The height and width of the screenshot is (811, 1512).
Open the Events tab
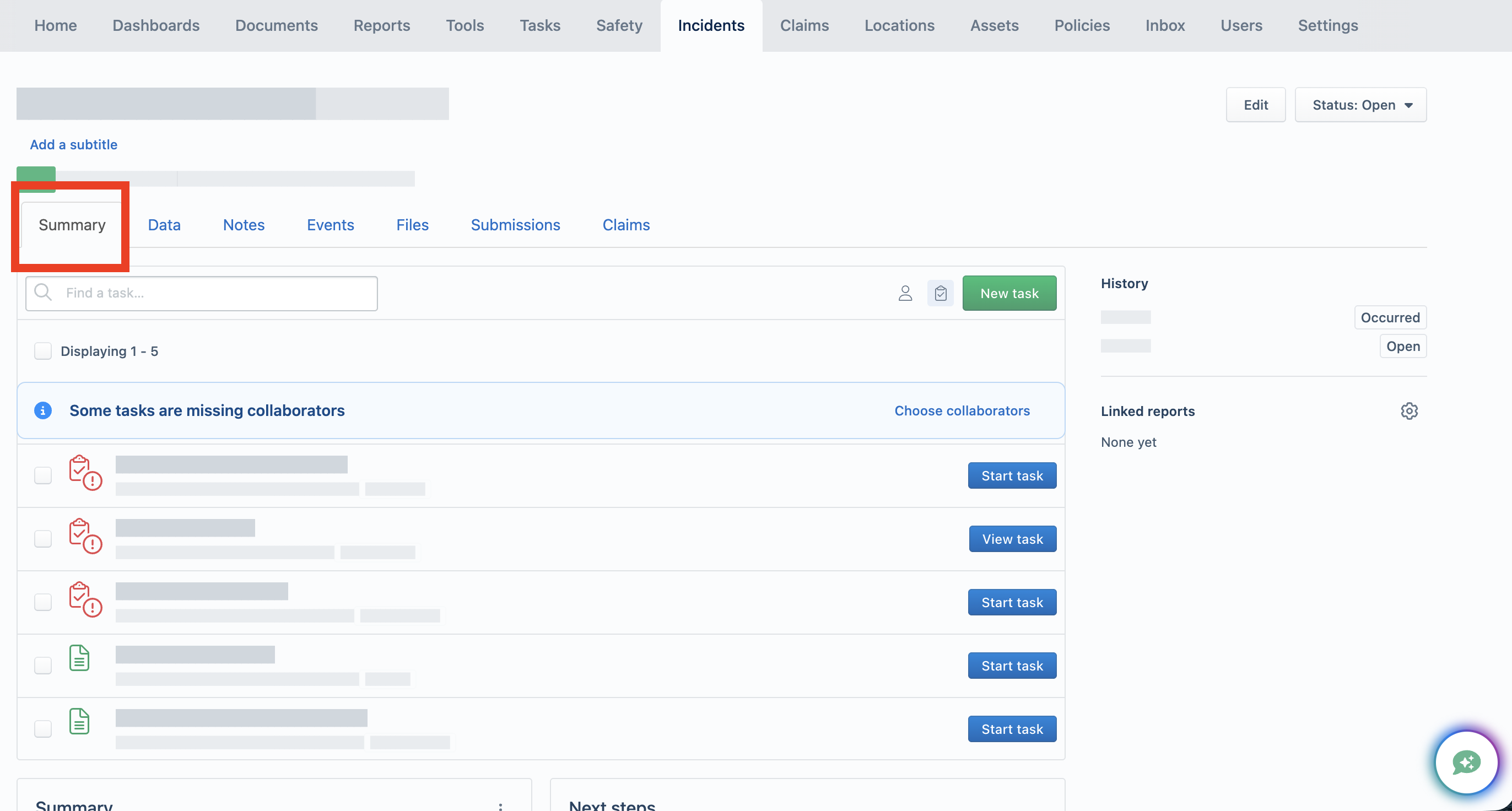coord(331,225)
